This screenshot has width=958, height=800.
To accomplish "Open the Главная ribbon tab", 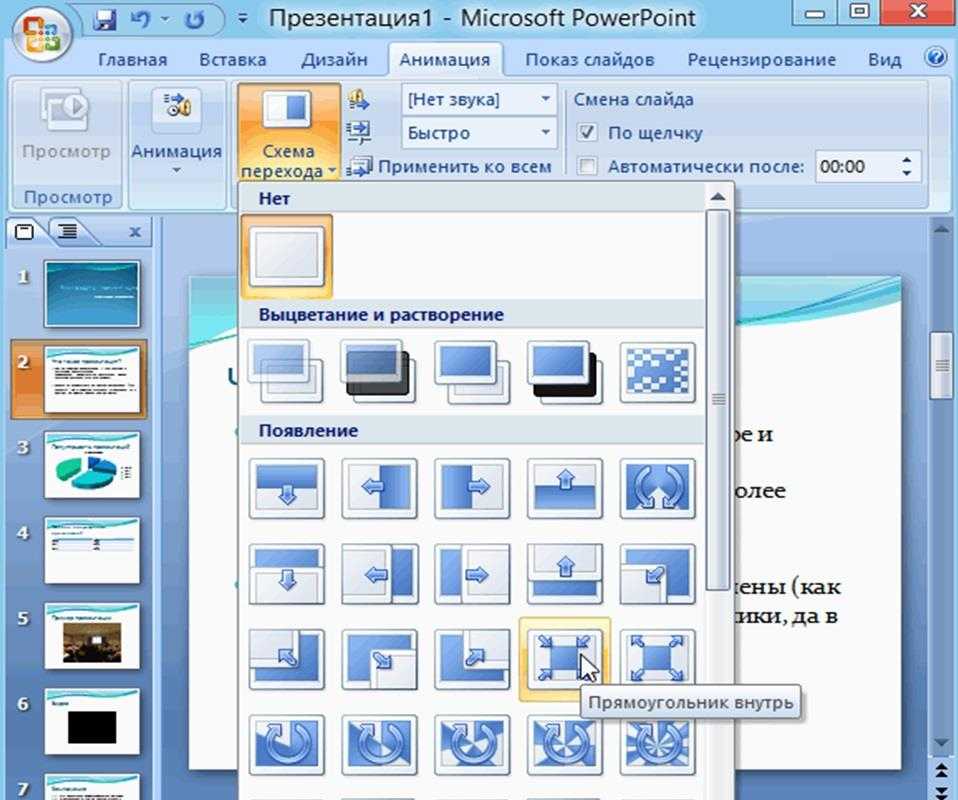I will click(133, 60).
